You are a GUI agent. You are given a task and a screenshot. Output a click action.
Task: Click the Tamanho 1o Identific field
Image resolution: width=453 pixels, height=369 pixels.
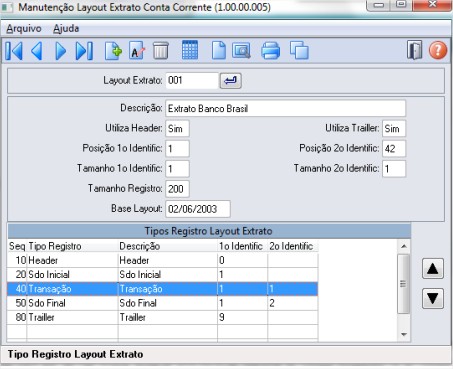point(177,168)
